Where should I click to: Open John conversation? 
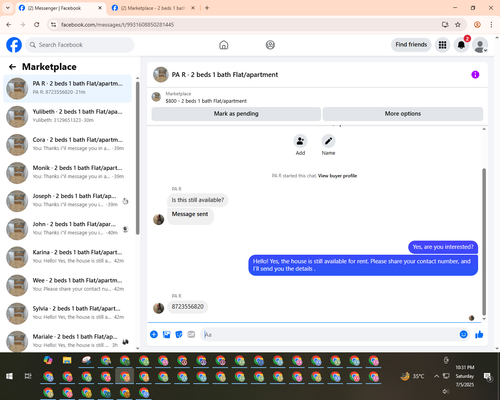67,229
